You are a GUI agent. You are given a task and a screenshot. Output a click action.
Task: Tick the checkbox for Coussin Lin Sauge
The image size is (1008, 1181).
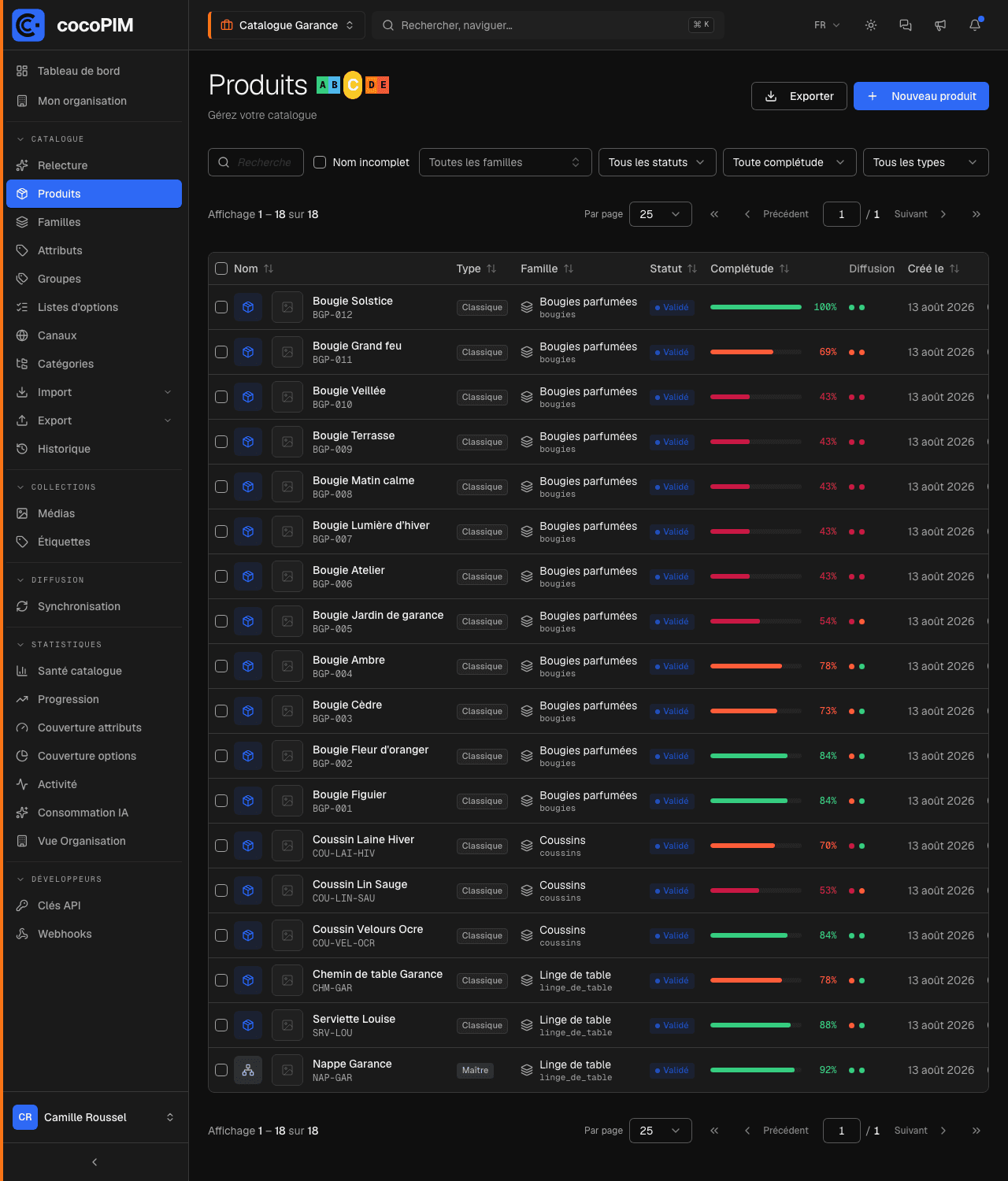tap(221, 890)
